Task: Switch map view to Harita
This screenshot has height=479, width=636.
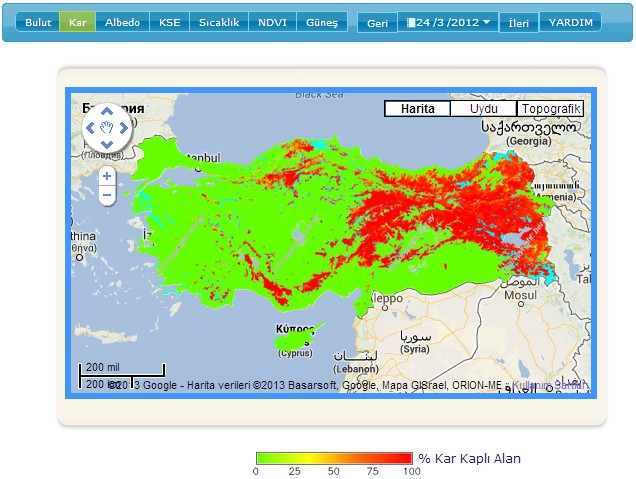Action: (417, 109)
